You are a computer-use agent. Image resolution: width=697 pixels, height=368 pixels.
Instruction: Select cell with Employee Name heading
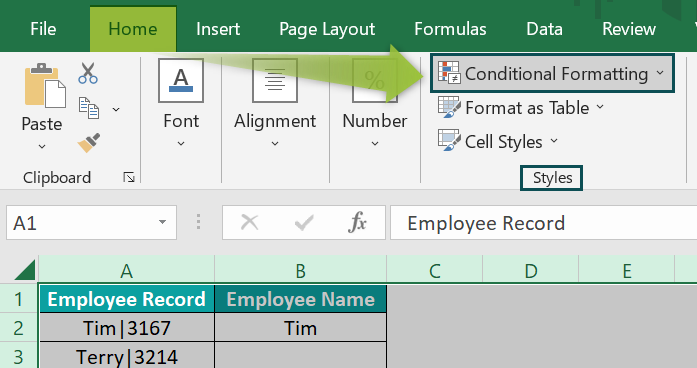pos(300,299)
